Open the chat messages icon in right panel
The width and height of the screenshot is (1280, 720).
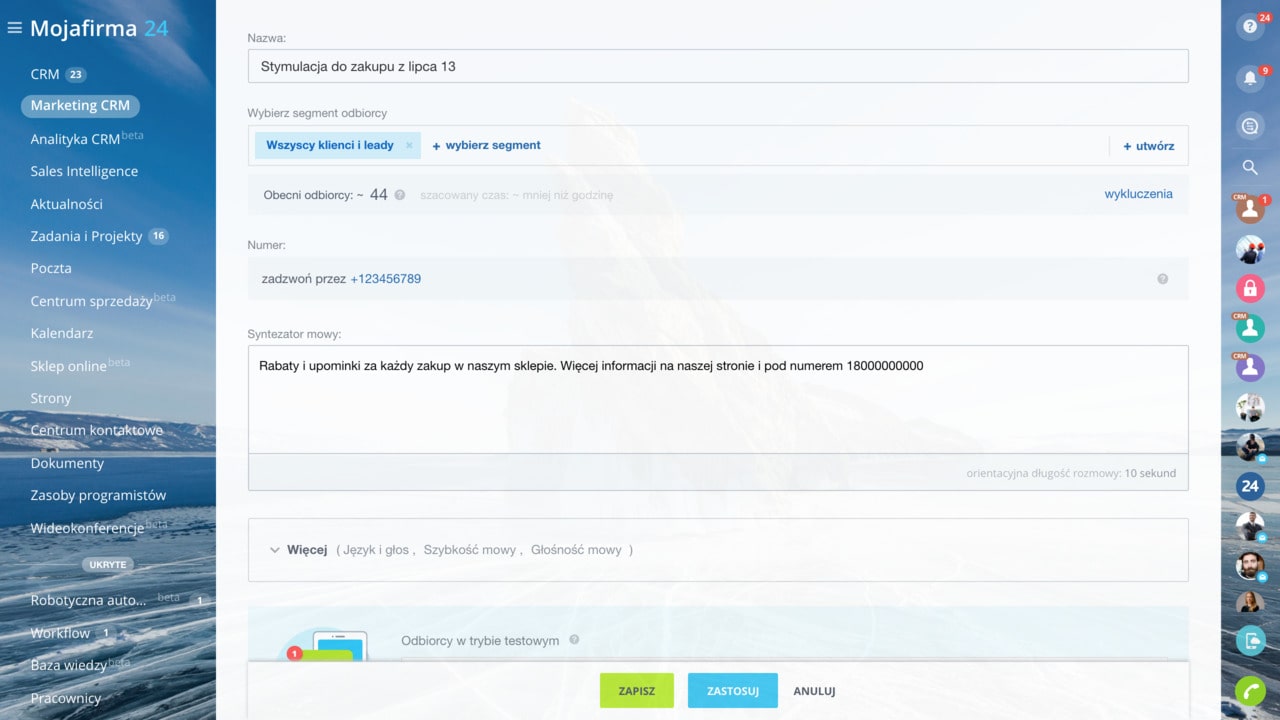coord(1250,125)
